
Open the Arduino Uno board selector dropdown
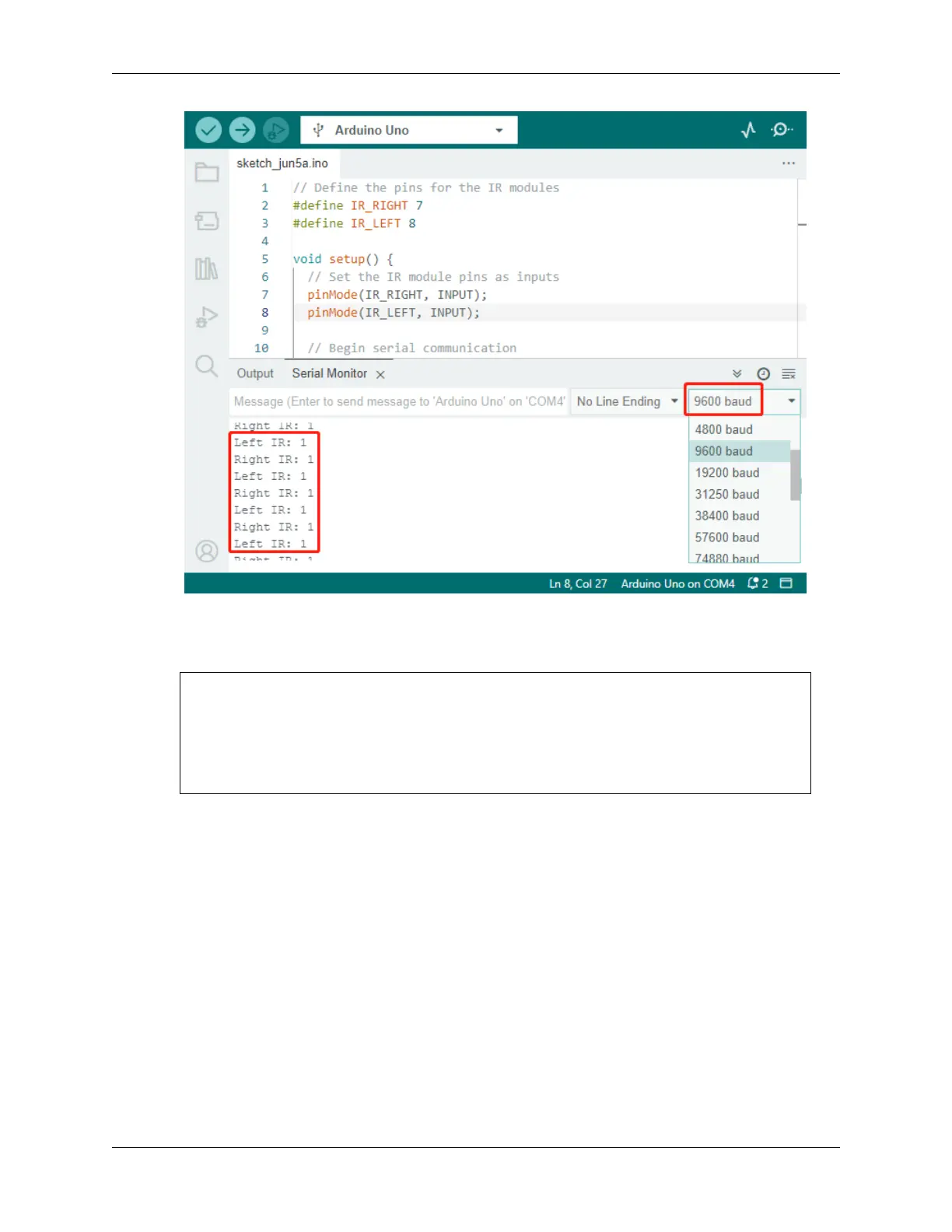(x=409, y=130)
